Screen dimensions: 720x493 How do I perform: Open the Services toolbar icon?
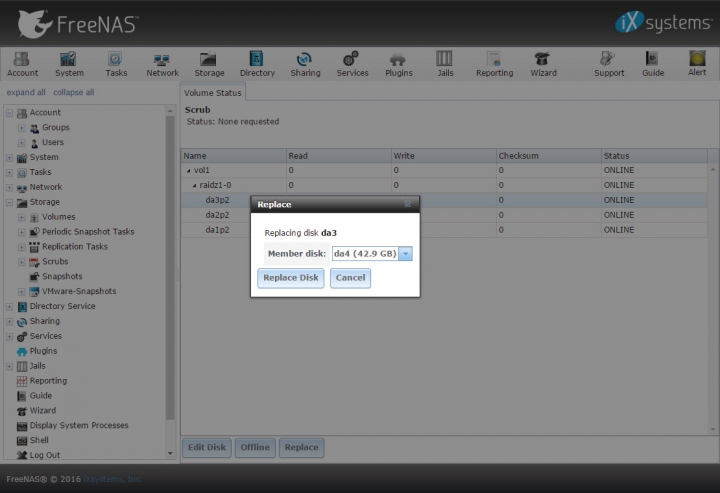point(352,64)
